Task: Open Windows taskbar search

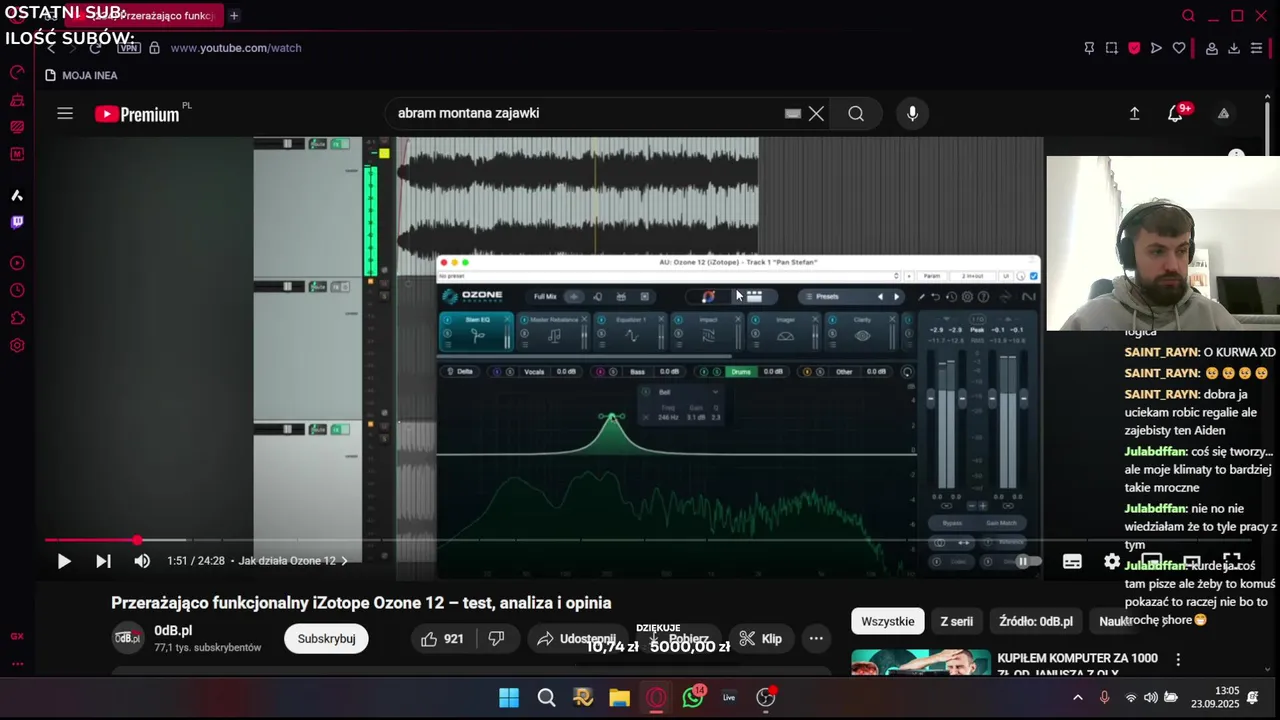Action: click(x=546, y=698)
